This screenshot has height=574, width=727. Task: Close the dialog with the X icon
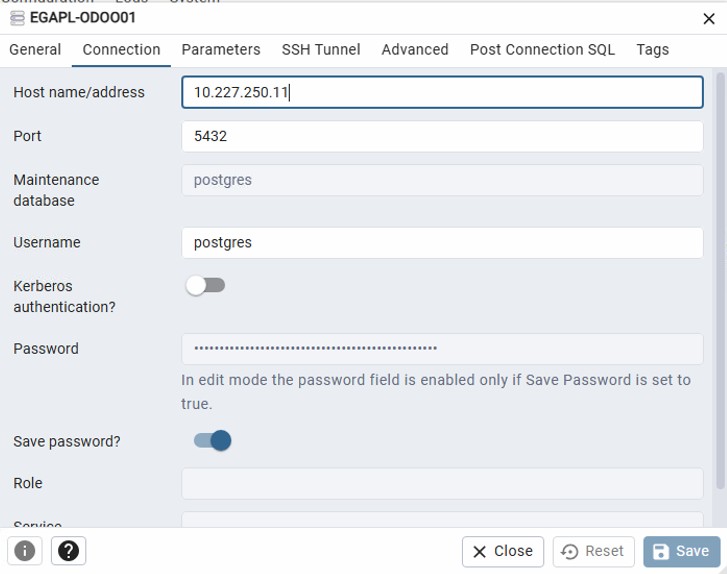click(709, 18)
